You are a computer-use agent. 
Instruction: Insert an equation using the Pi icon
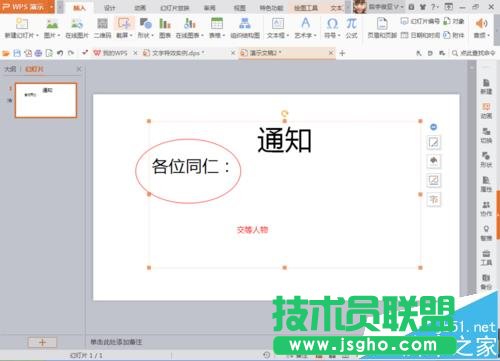[351, 24]
